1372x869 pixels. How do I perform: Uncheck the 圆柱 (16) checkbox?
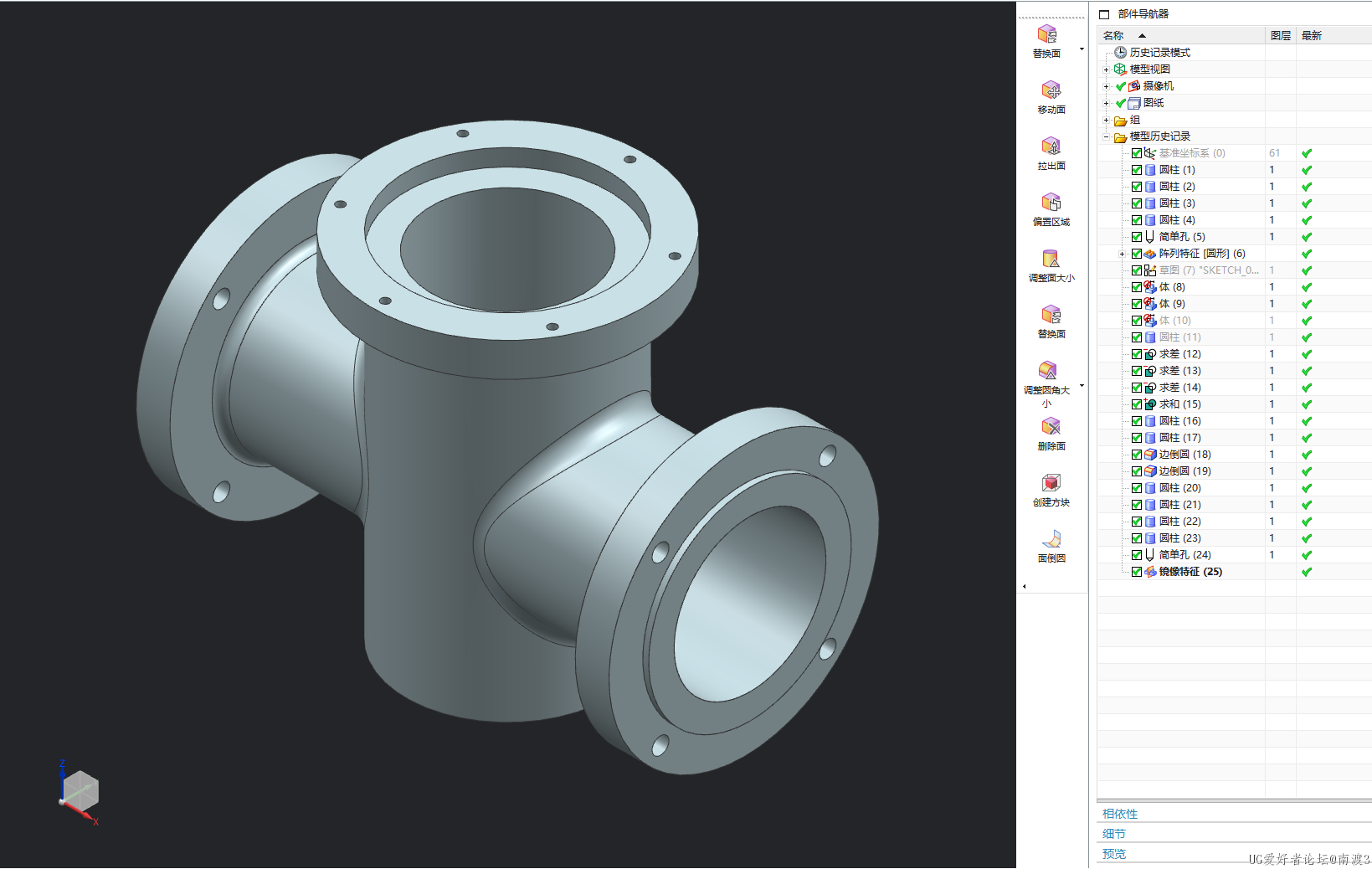point(1137,420)
